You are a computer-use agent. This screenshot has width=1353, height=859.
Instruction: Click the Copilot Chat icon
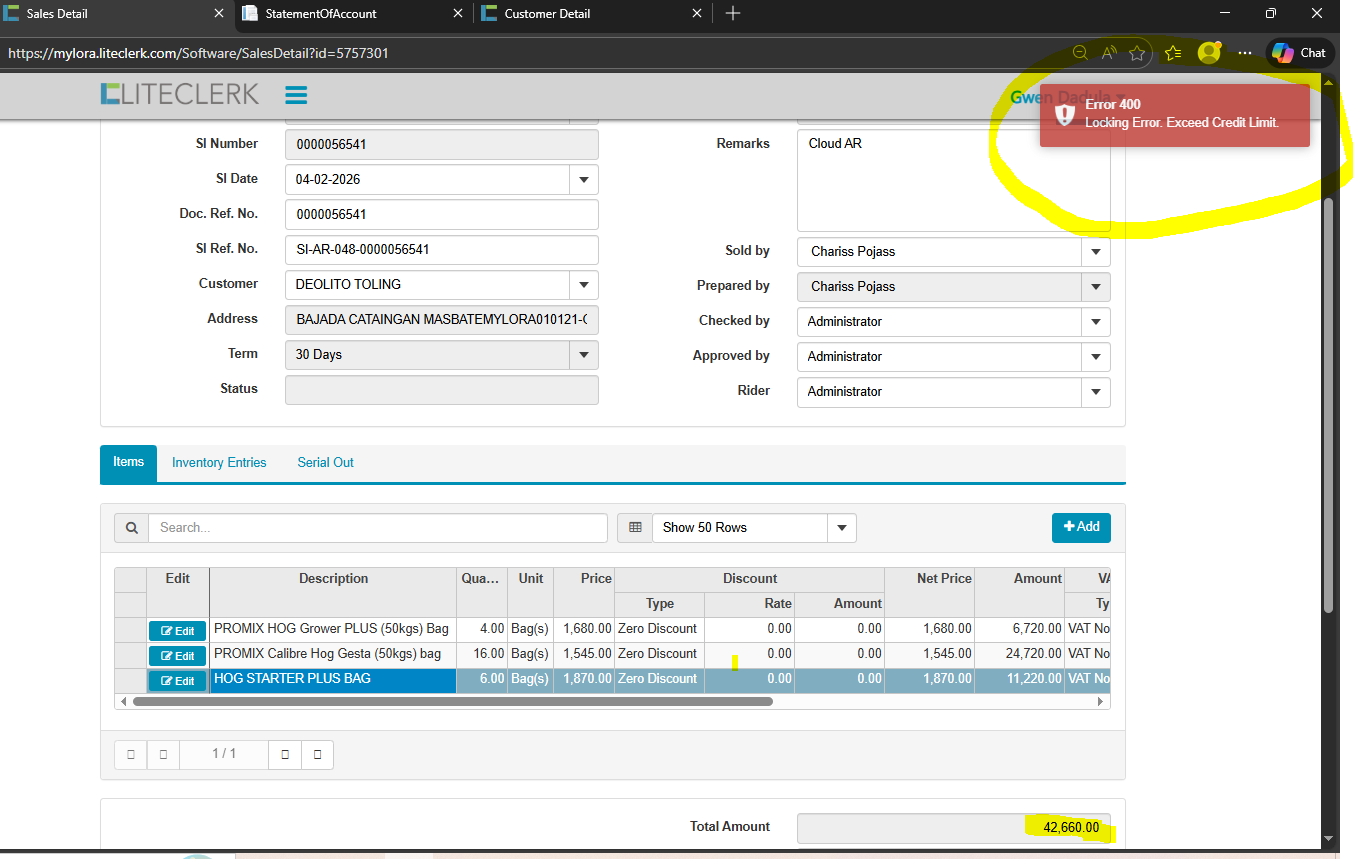1299,53
